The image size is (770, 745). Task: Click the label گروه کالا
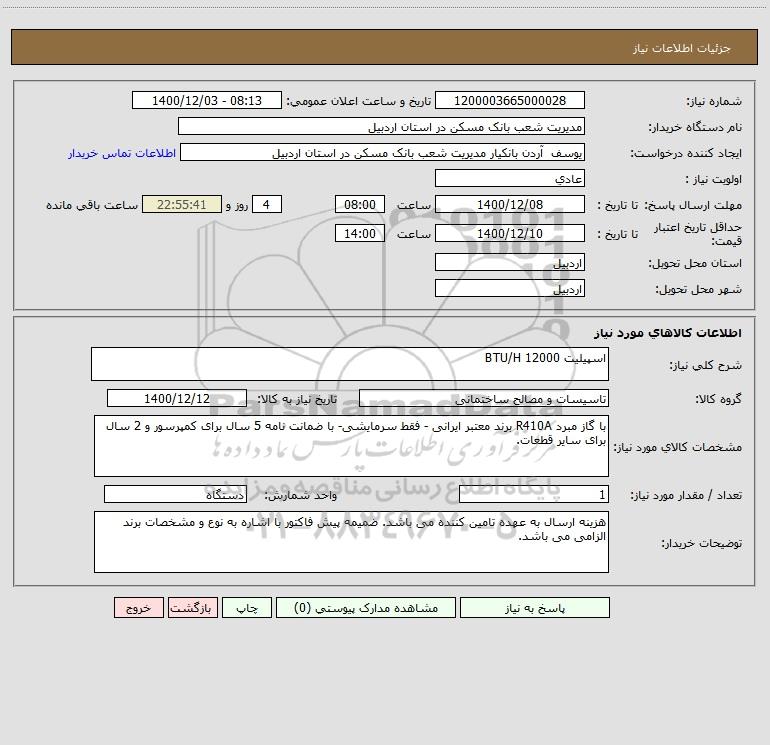coord(718,399)
